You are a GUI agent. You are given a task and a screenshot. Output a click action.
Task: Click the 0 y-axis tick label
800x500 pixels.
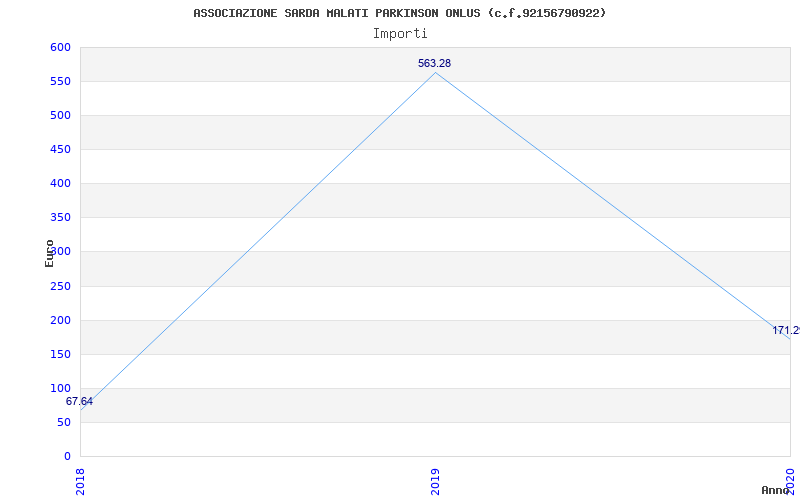[x=67, y=457]
